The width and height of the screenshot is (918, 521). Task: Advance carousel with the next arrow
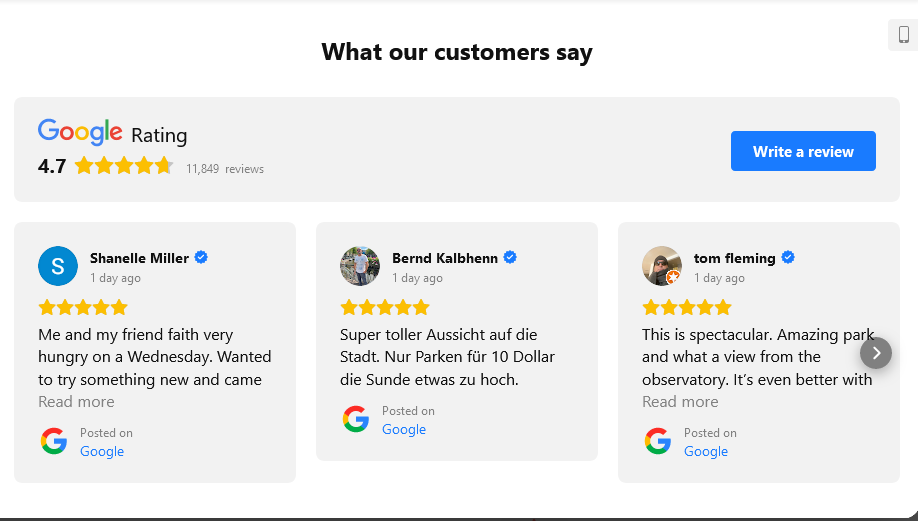coord(876,353)
